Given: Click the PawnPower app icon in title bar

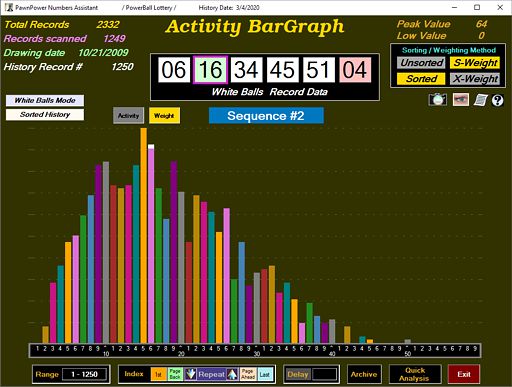Looking at the screenshot, I should point(9,7).
